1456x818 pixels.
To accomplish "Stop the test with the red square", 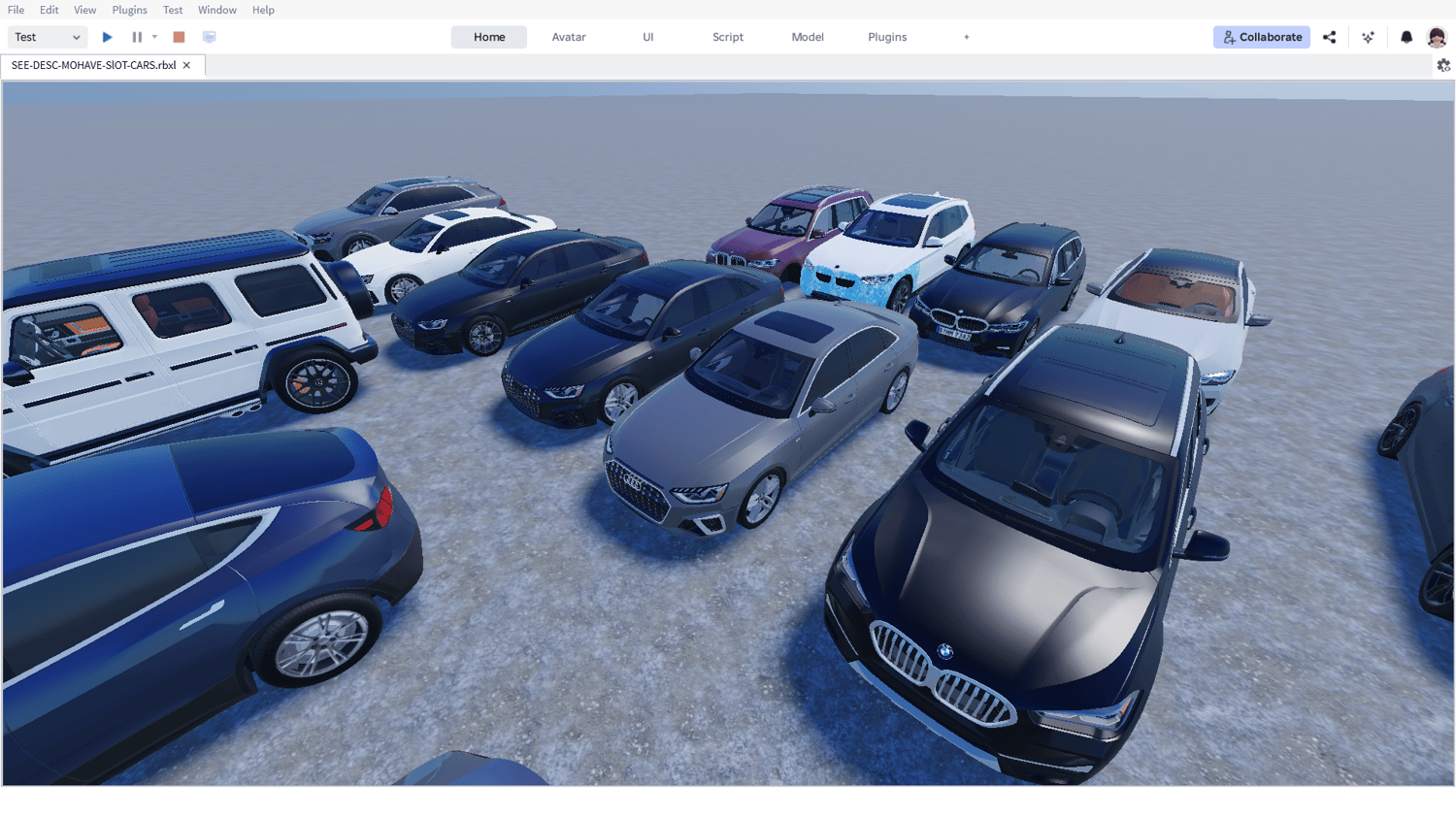I will (x=179, y=37).
